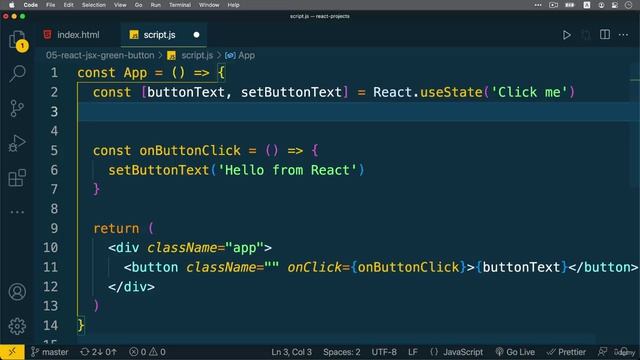The height and width of the screenshot is (360, 640).
Task: Show additional views ellipsis in activity bar
Action: click(x=17, y=212)
